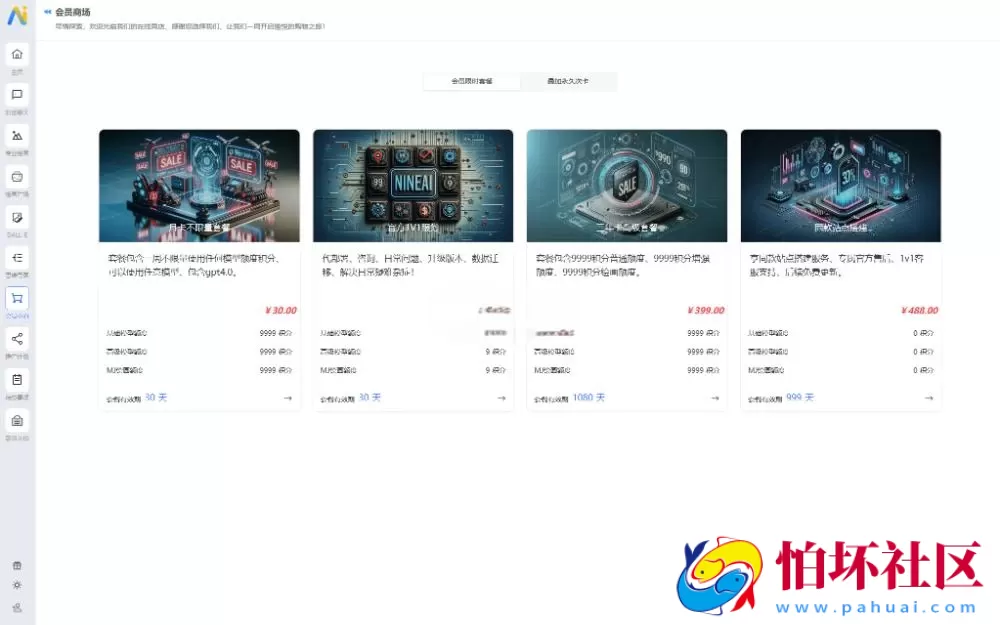1000x625 pixels.
Task: Click the NineAI logo at top left
Action: tap(16, 14)
